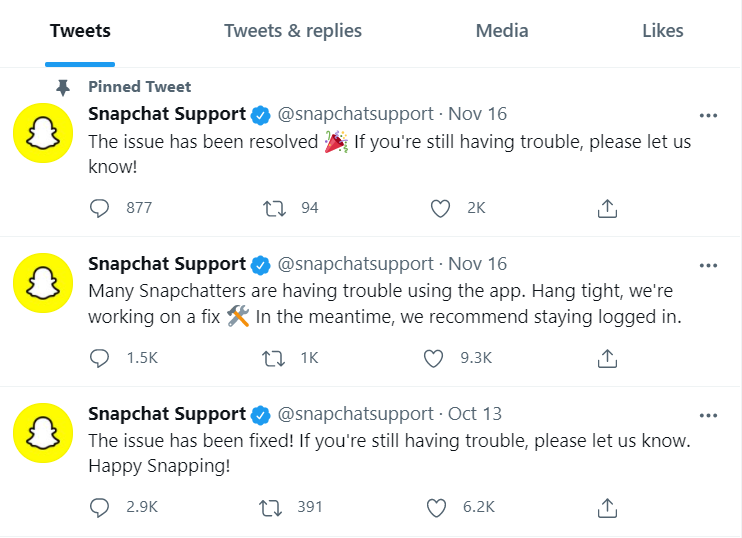
Task: Retweet the pinned 'issue has been resolved' tweet
Action: click(x=271, y=208)
